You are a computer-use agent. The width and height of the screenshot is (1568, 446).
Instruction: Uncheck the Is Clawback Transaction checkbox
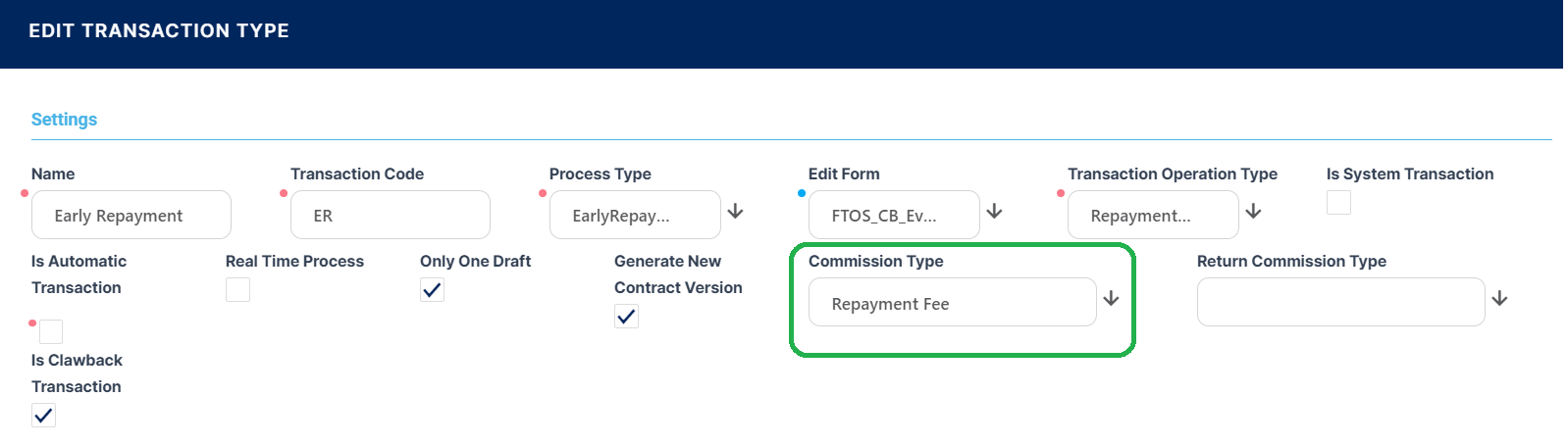[43, 415]
